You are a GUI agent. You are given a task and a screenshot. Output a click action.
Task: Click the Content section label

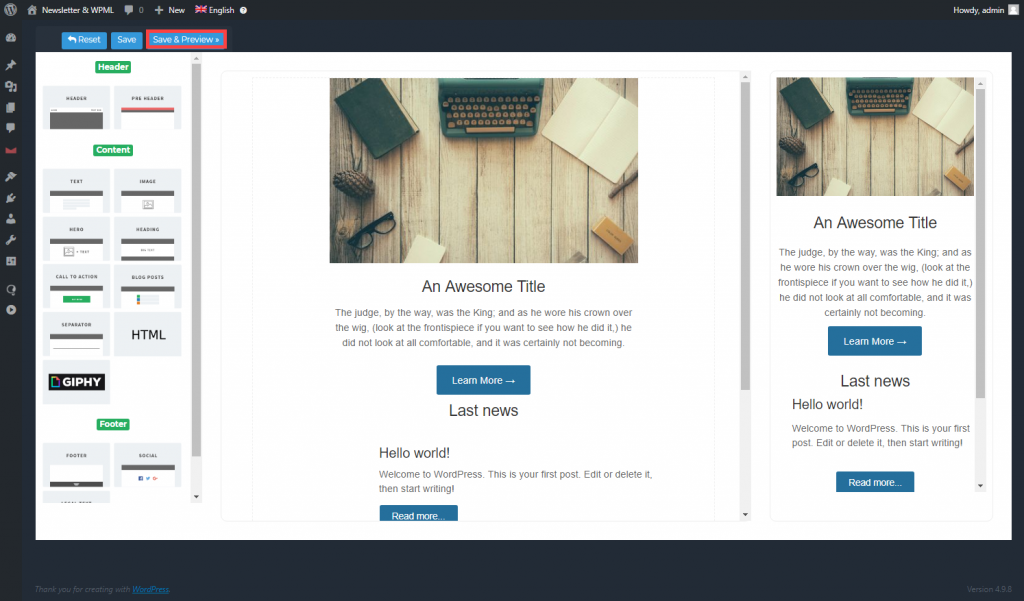113,150
